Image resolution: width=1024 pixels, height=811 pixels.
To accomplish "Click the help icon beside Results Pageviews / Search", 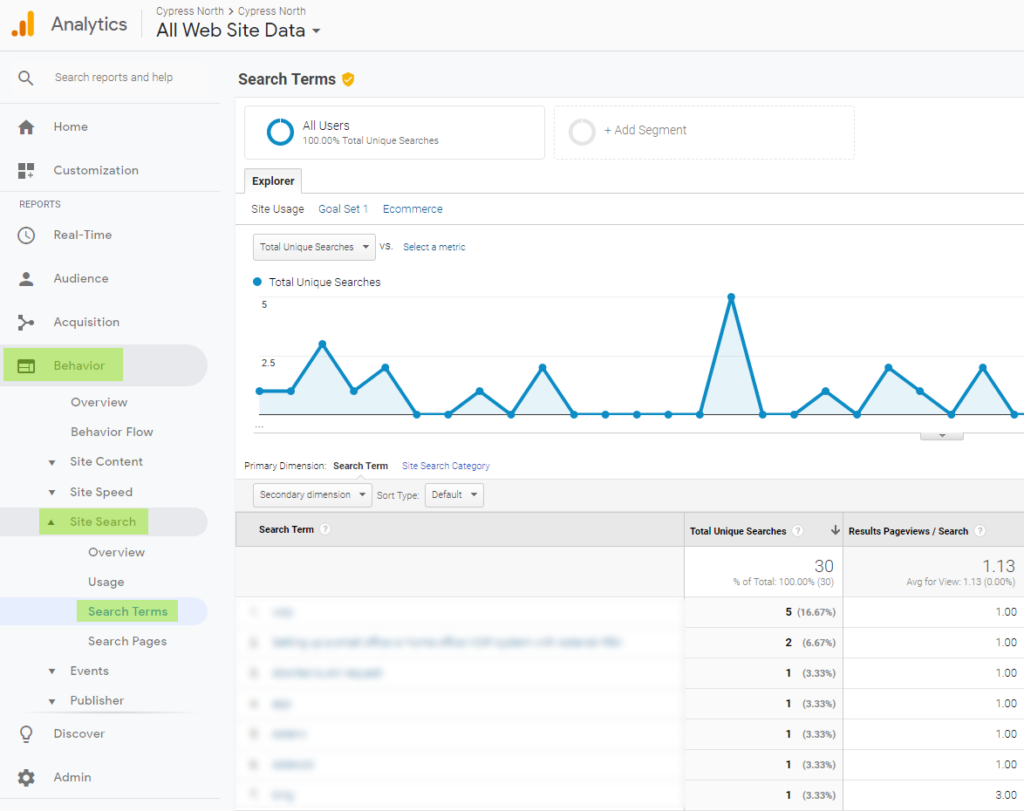I will click(x=980, y=532).
